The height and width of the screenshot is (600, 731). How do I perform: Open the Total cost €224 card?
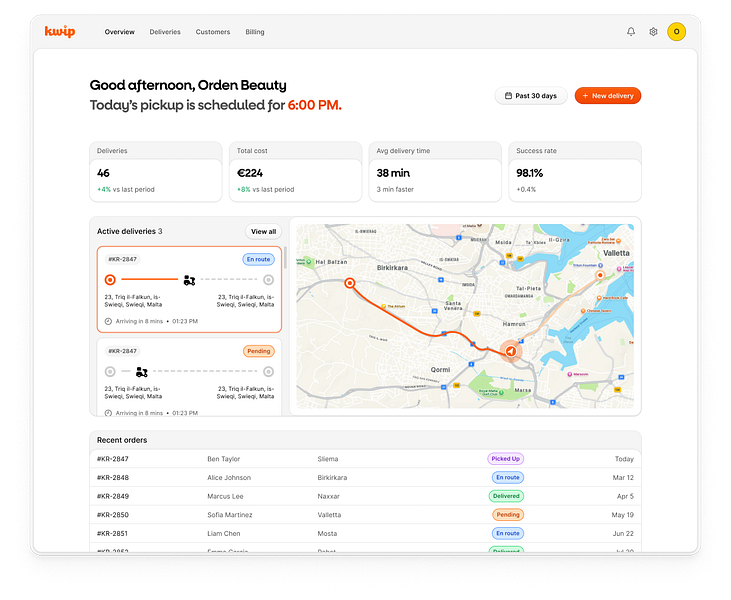pos(296,172)
